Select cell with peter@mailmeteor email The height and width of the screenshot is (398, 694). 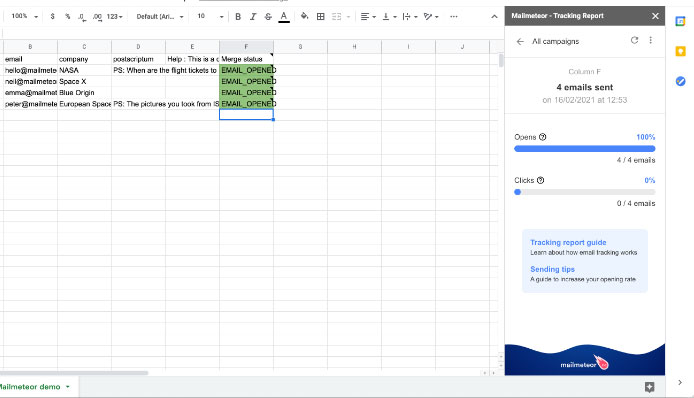coord(31,104)
